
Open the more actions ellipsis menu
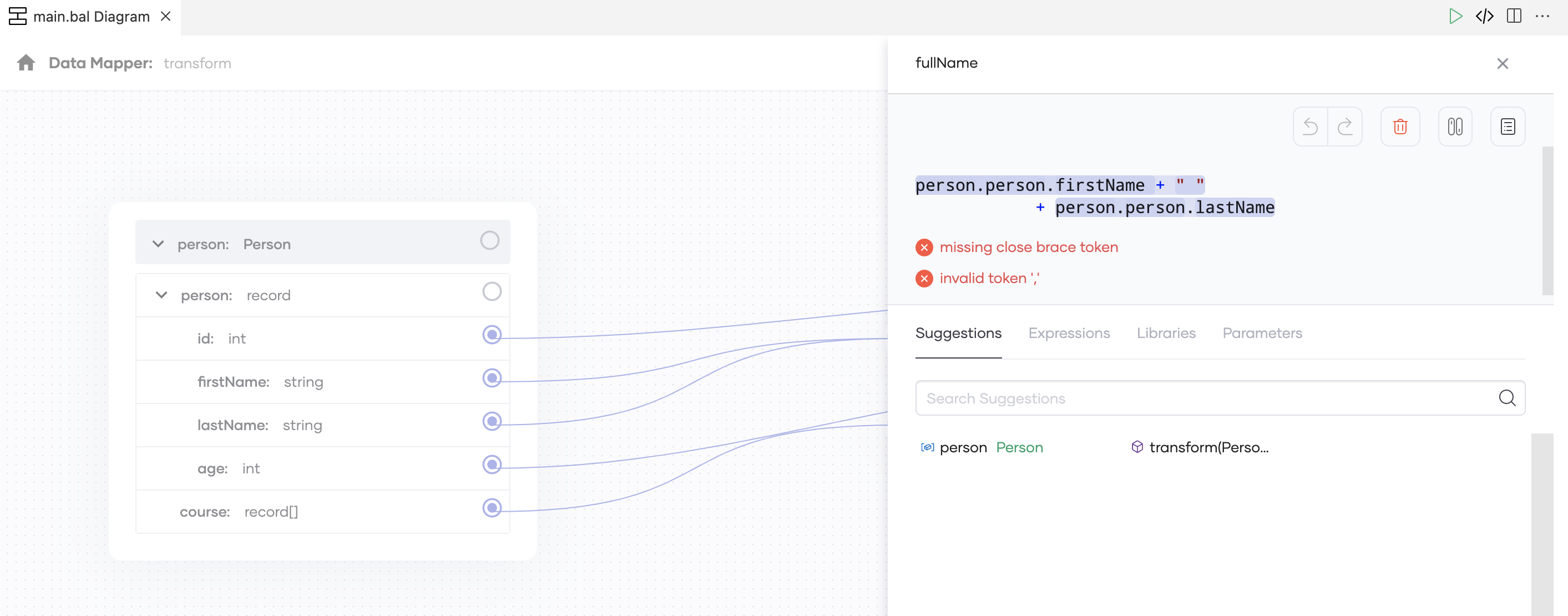point(1543,17)
